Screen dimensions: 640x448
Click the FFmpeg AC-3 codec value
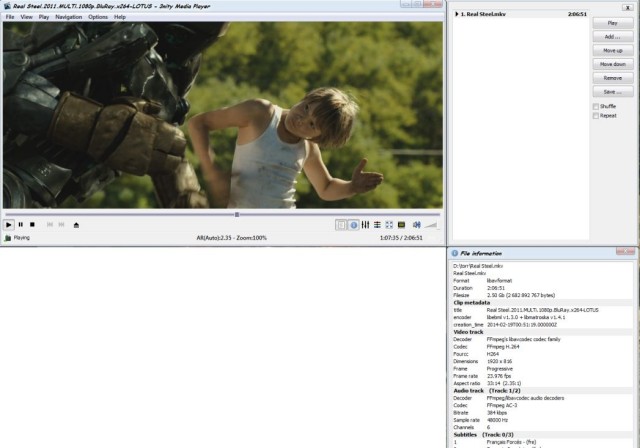(x=502, y=406)
